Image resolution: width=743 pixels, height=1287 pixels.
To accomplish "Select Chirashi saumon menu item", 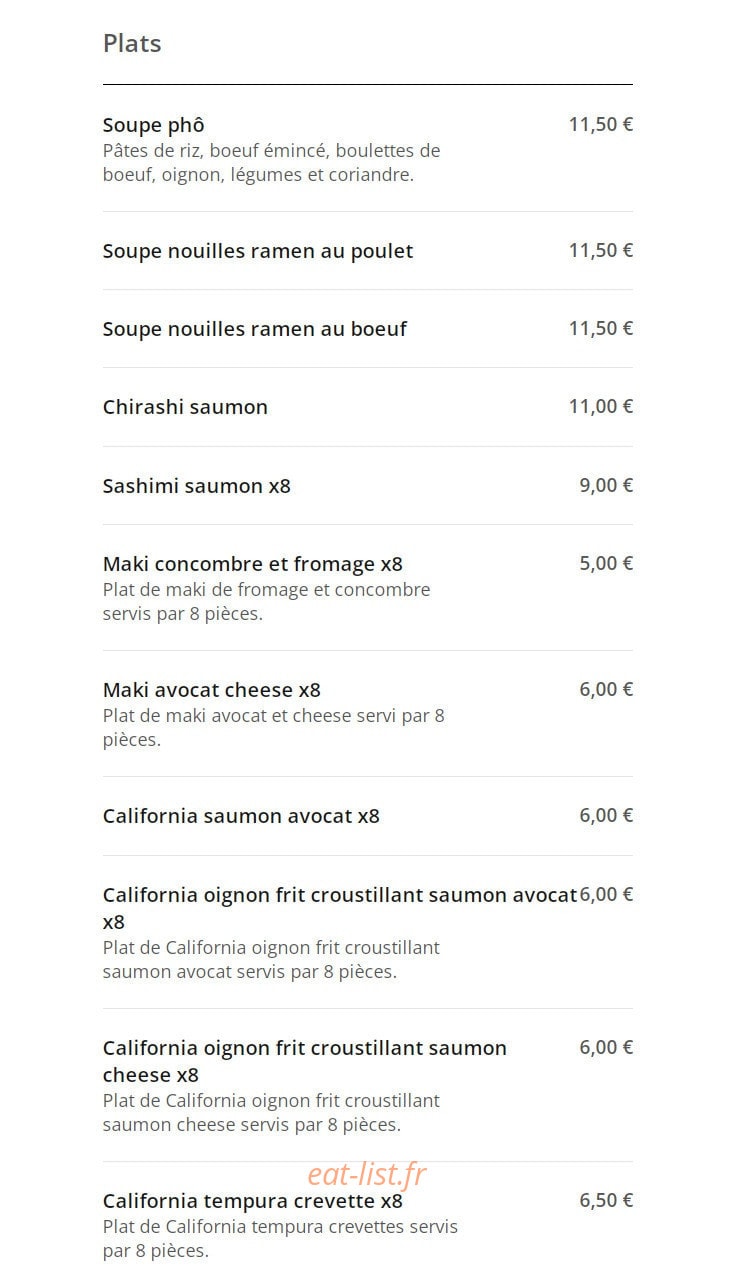I will (185, 407).
